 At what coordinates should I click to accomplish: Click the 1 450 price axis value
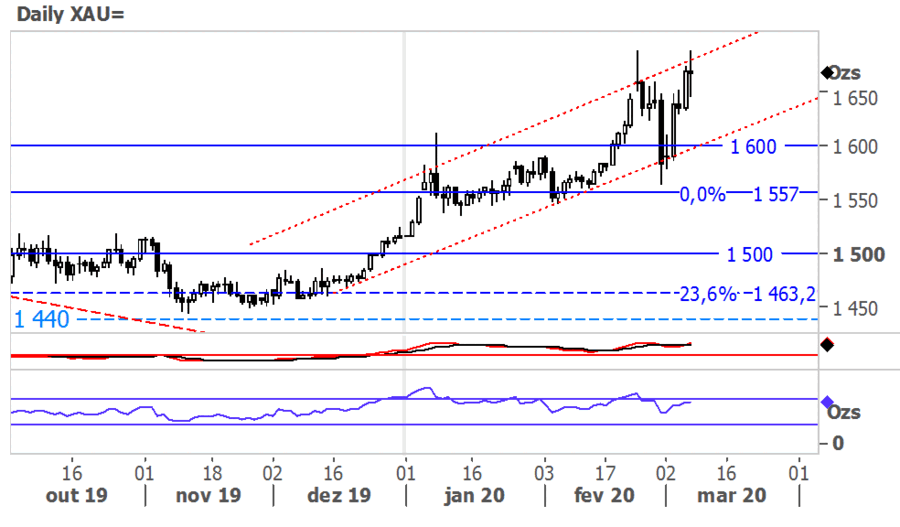(x=855, y=308)
